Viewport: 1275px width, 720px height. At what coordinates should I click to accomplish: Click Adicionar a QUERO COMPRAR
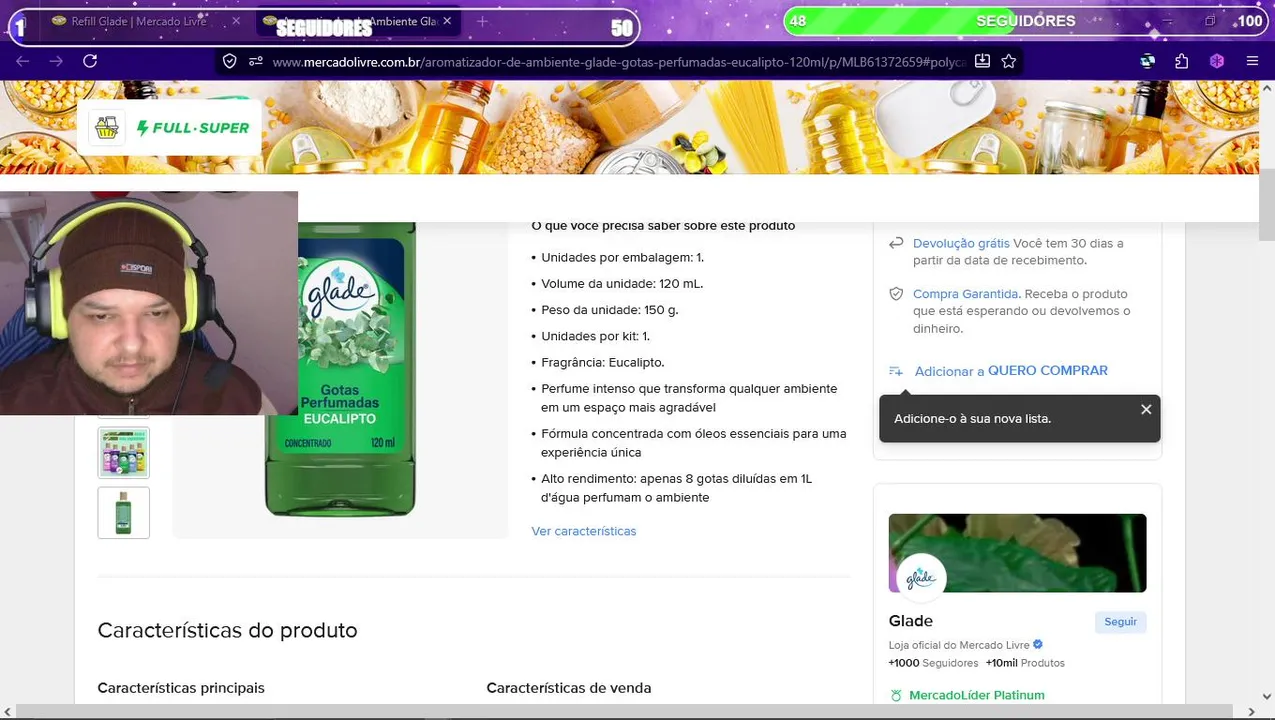click(x=1011, y=371)
